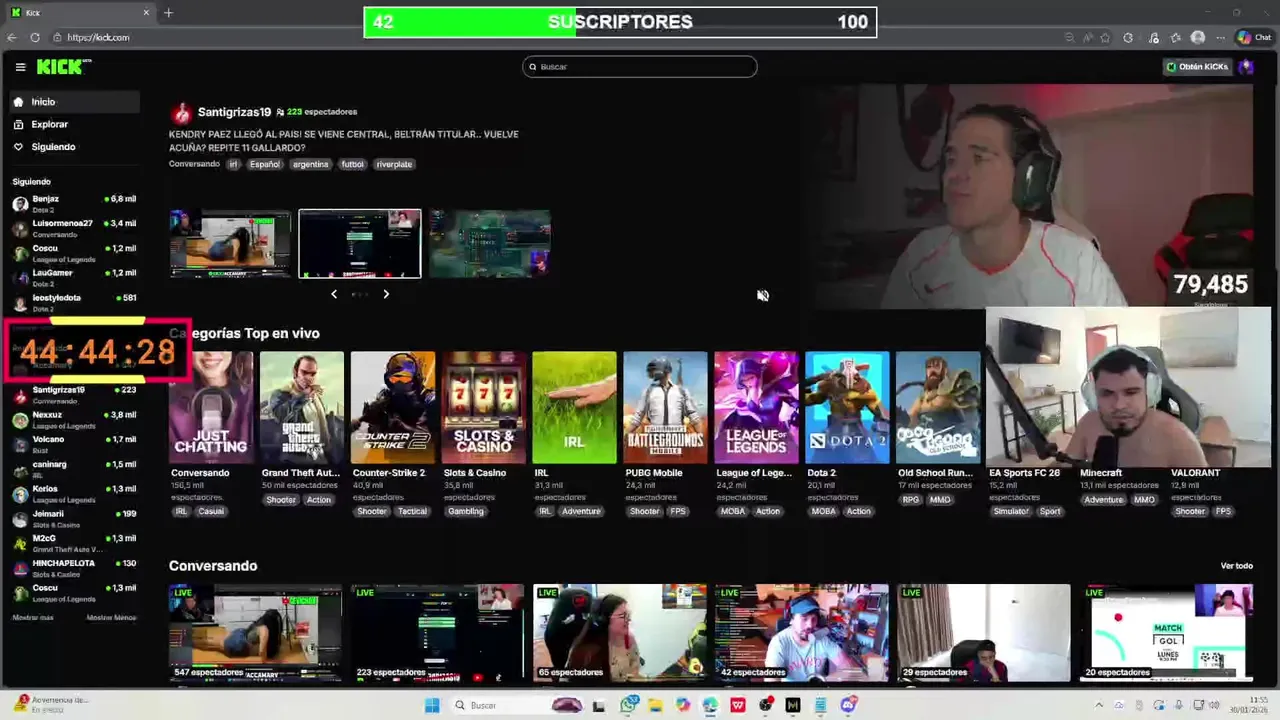The image size is (1280, 720).
Task: Click the Simulator tag under EA Sports FC 26
Action: (x=1011, y=511)
